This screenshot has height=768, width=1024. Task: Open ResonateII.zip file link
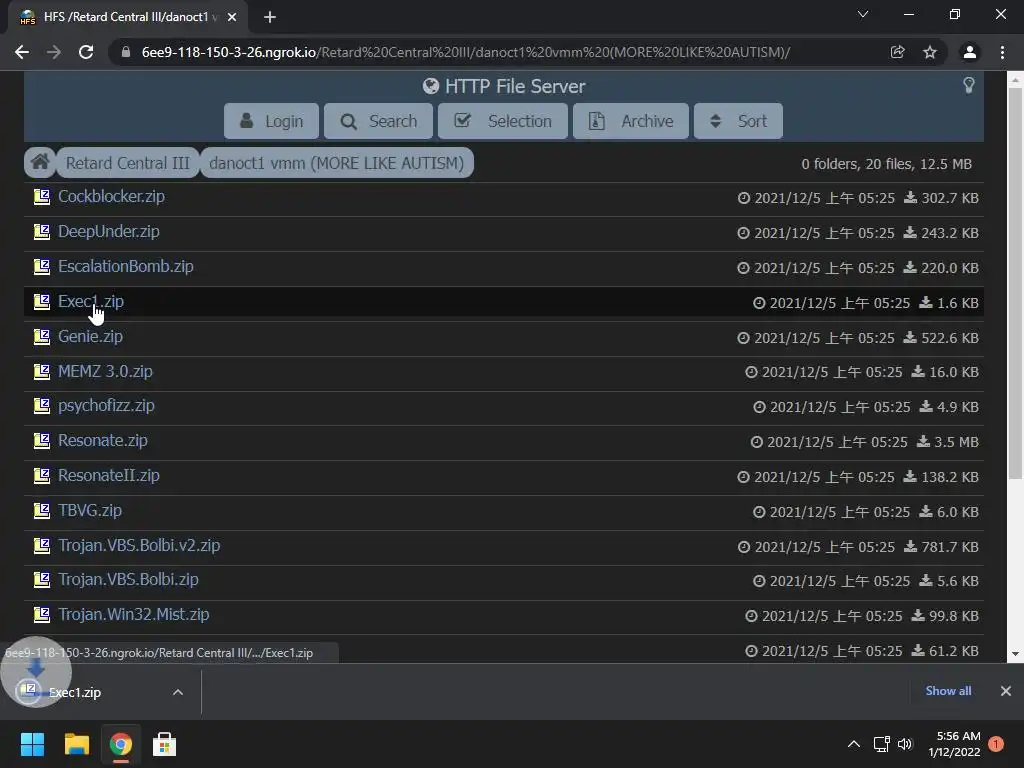coord(108,475)
